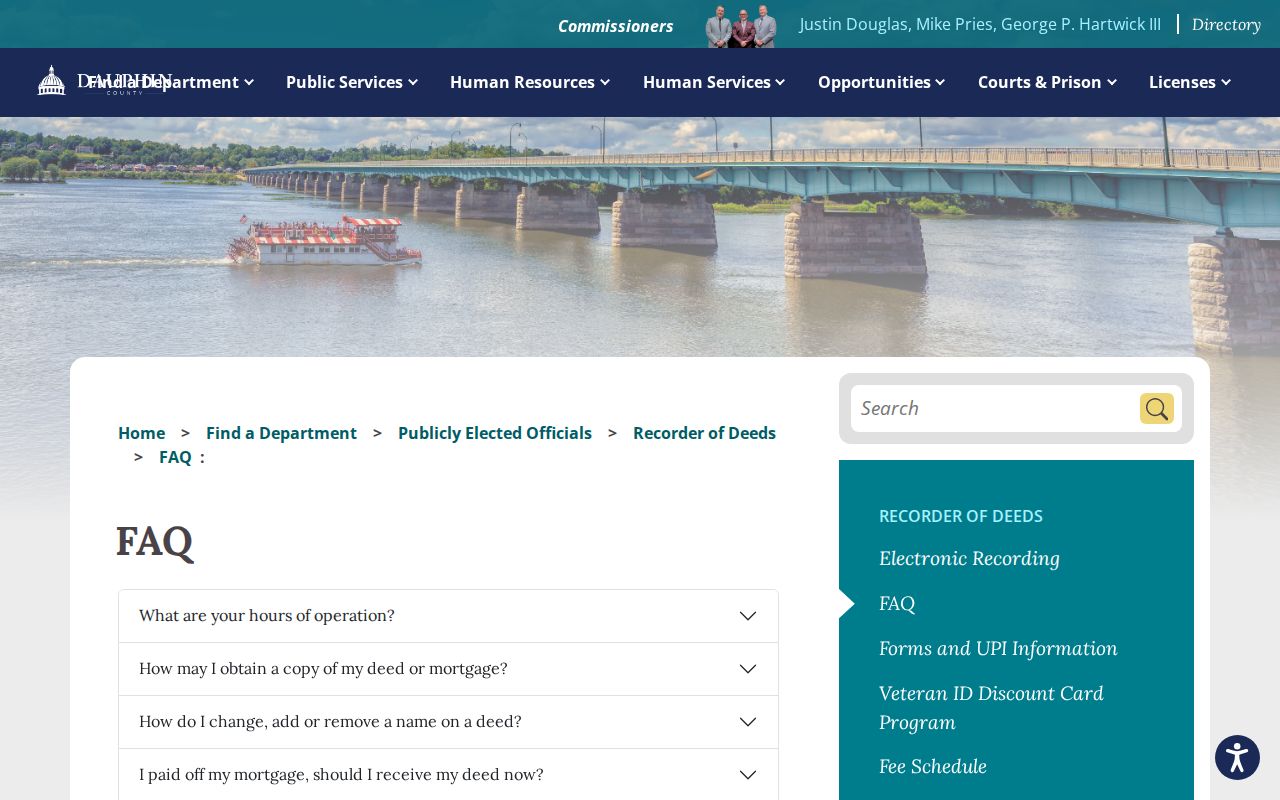
Task: Click the Commissioners link in top bar
Action: [x=615, y=26]
